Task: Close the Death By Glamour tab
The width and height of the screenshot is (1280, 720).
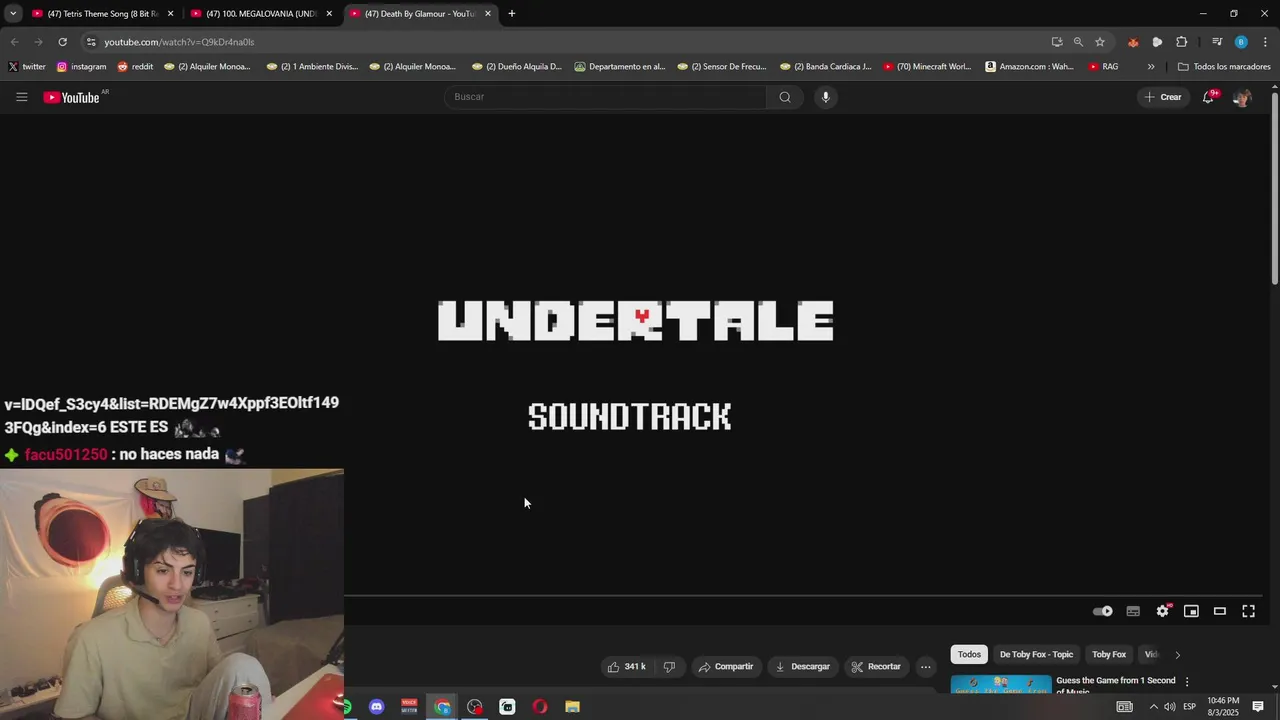Action: click(488, 14)
